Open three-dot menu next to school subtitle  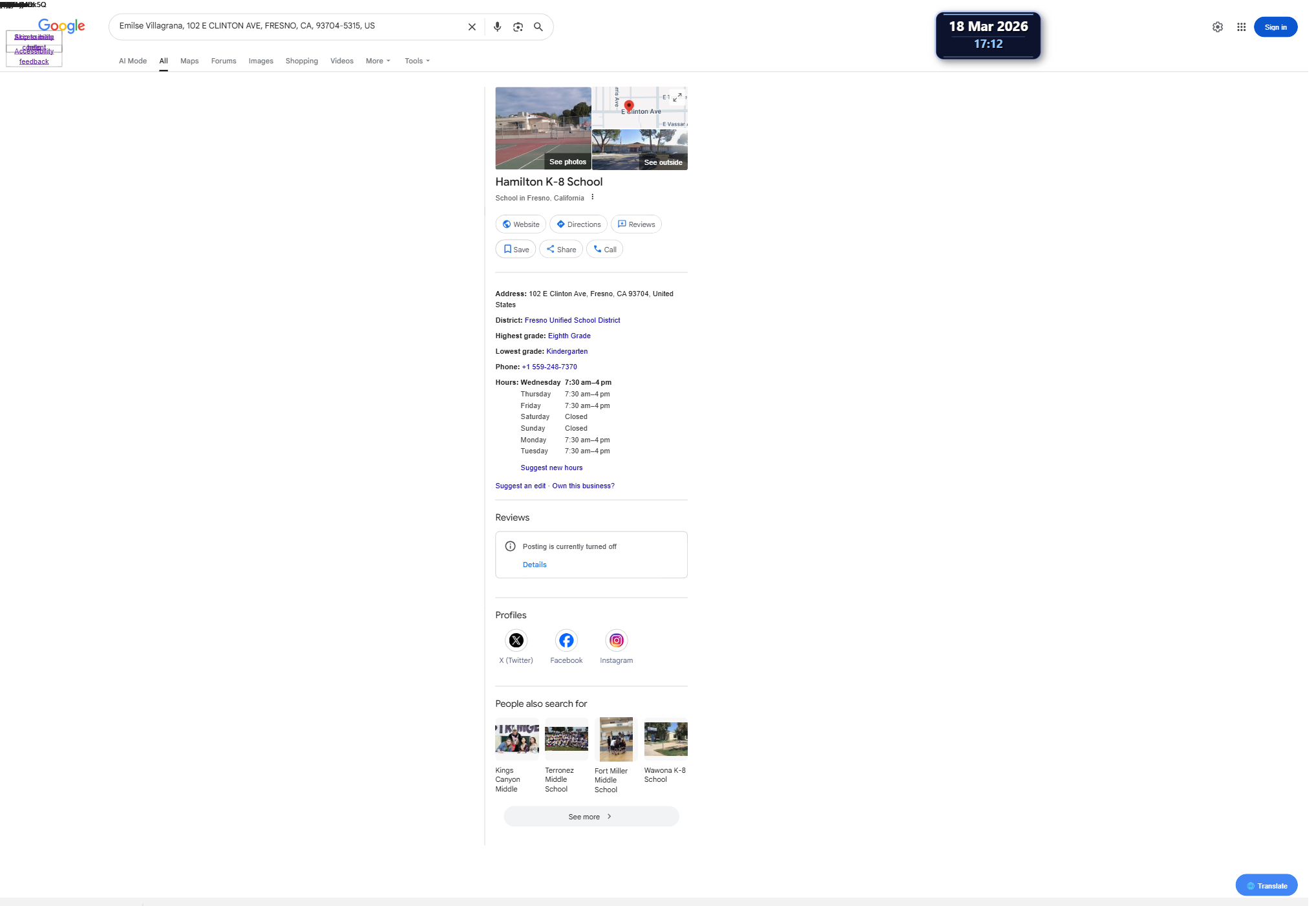tap(592, 197)
